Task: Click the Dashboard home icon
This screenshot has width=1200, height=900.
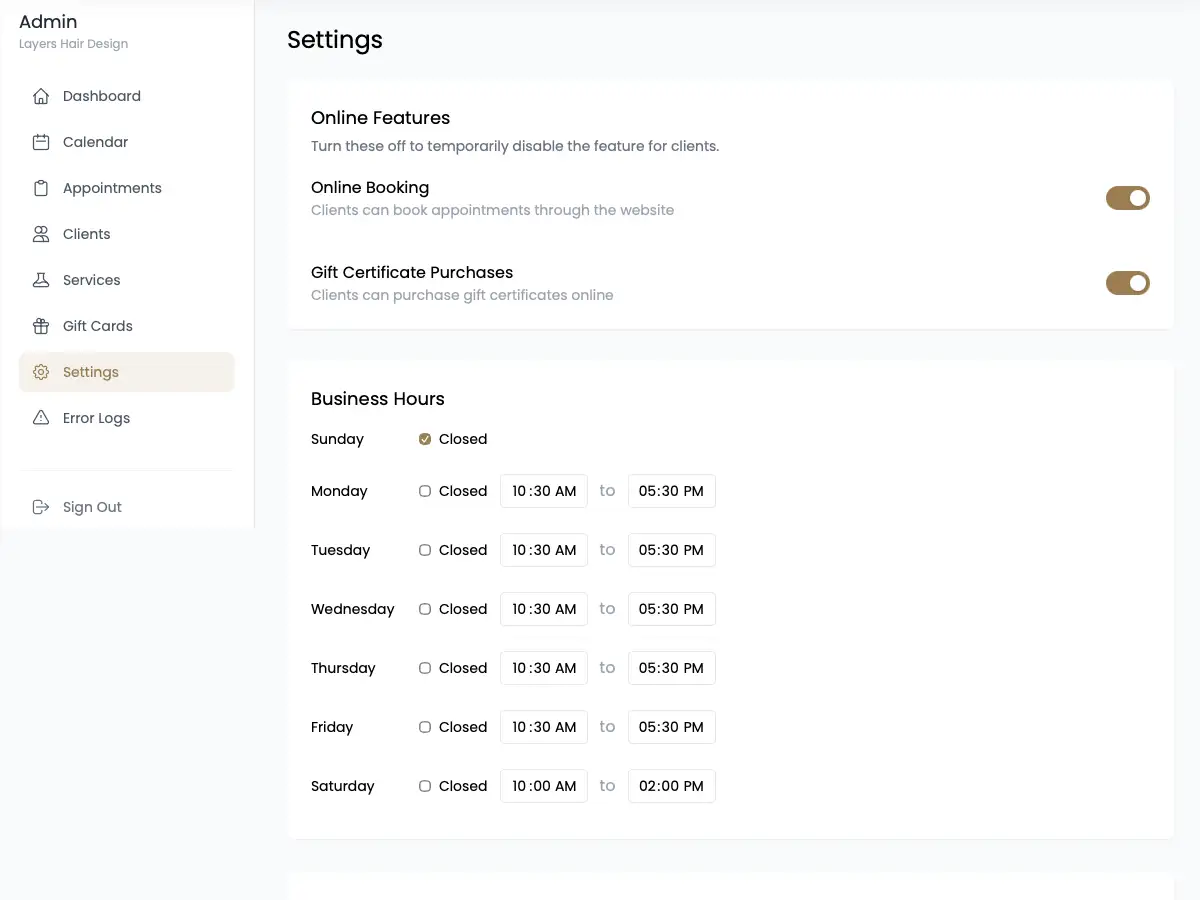Action: click(40, 95)
